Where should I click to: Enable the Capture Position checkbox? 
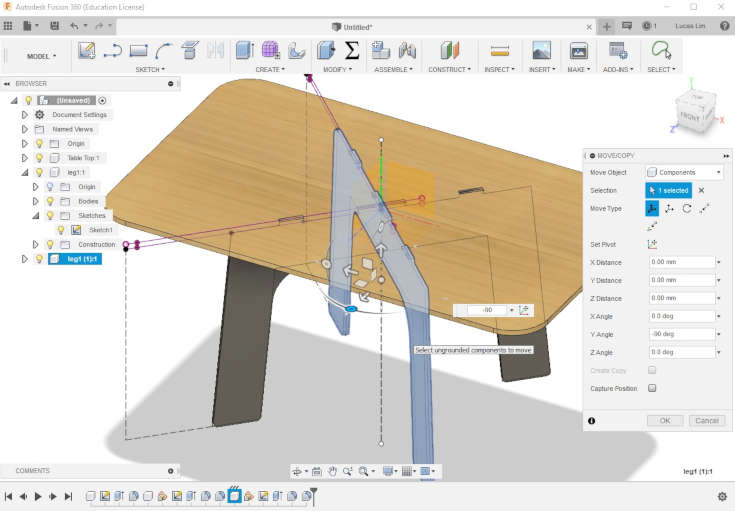click(x=652, y=388)
